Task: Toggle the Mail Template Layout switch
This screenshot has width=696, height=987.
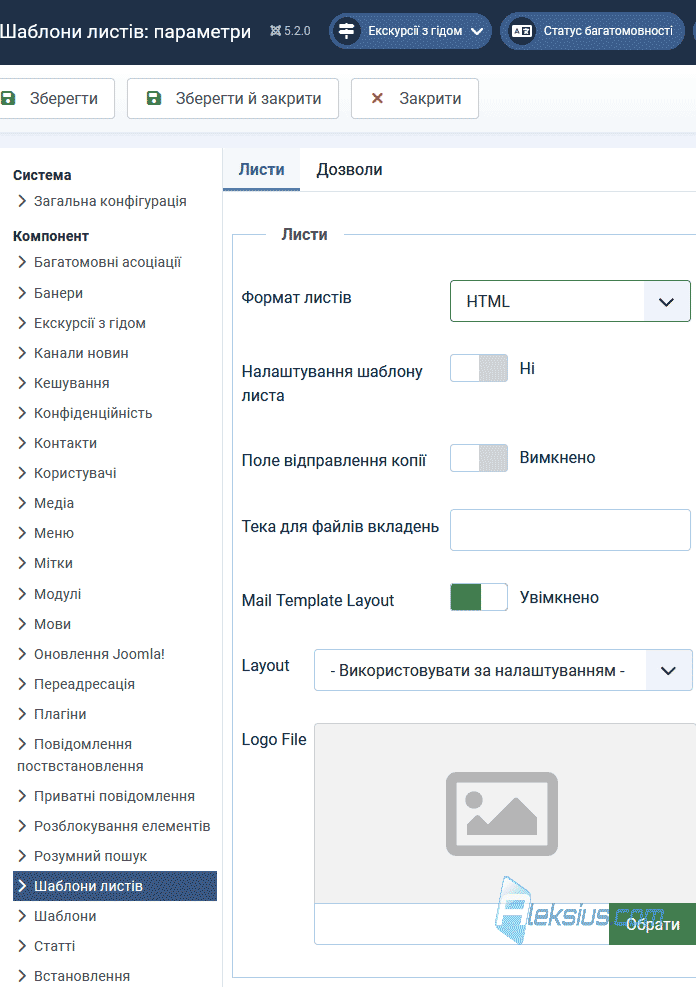Action: (x=479, y=597)
